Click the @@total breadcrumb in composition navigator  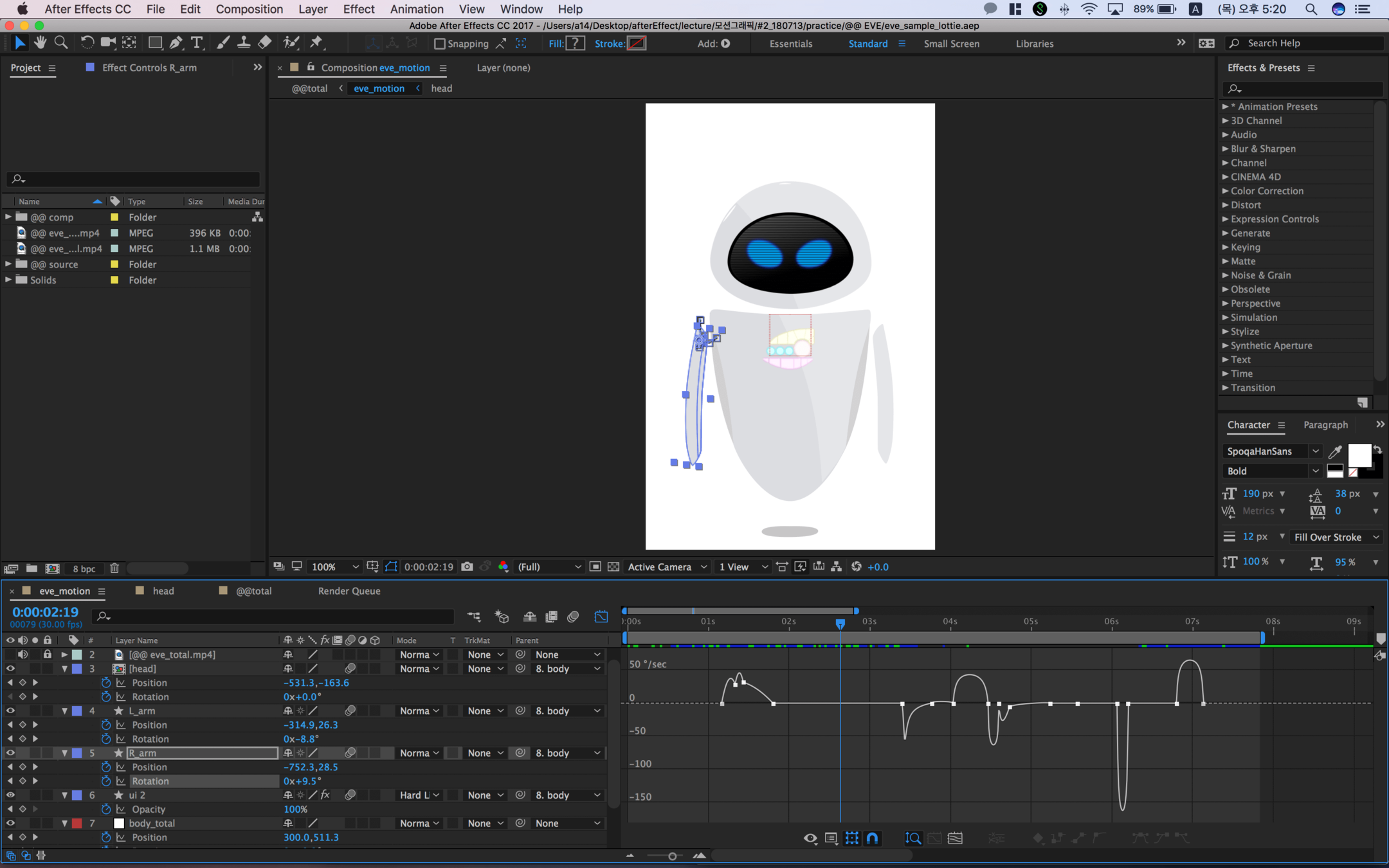pyautogui.click(x=309, y=88)
